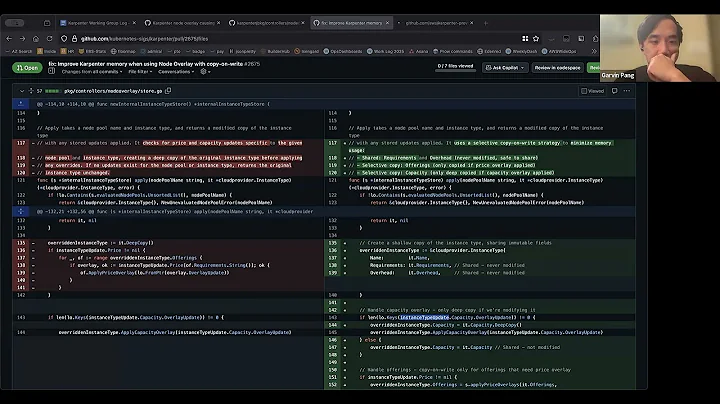The width and height of the screenshot is (720, 404).
Task: Open the comment-on-file icon for store.go
Action: pos(614,91)
